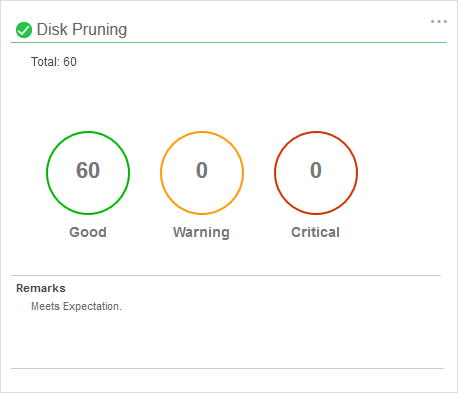Select the red Critical circle
Viewport: 460px width, 394px height.
click(x=316, y=173)
